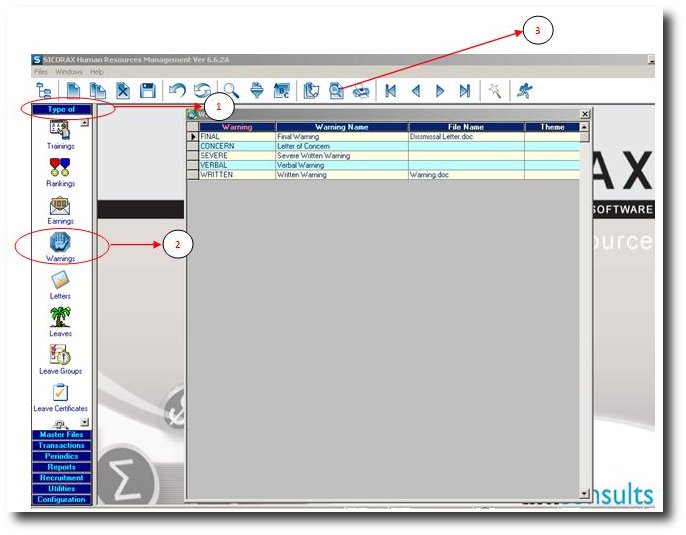This screenshot has height=535, width=686.
Task: Go to first record navigation button
Action: [x=391, y=90]
